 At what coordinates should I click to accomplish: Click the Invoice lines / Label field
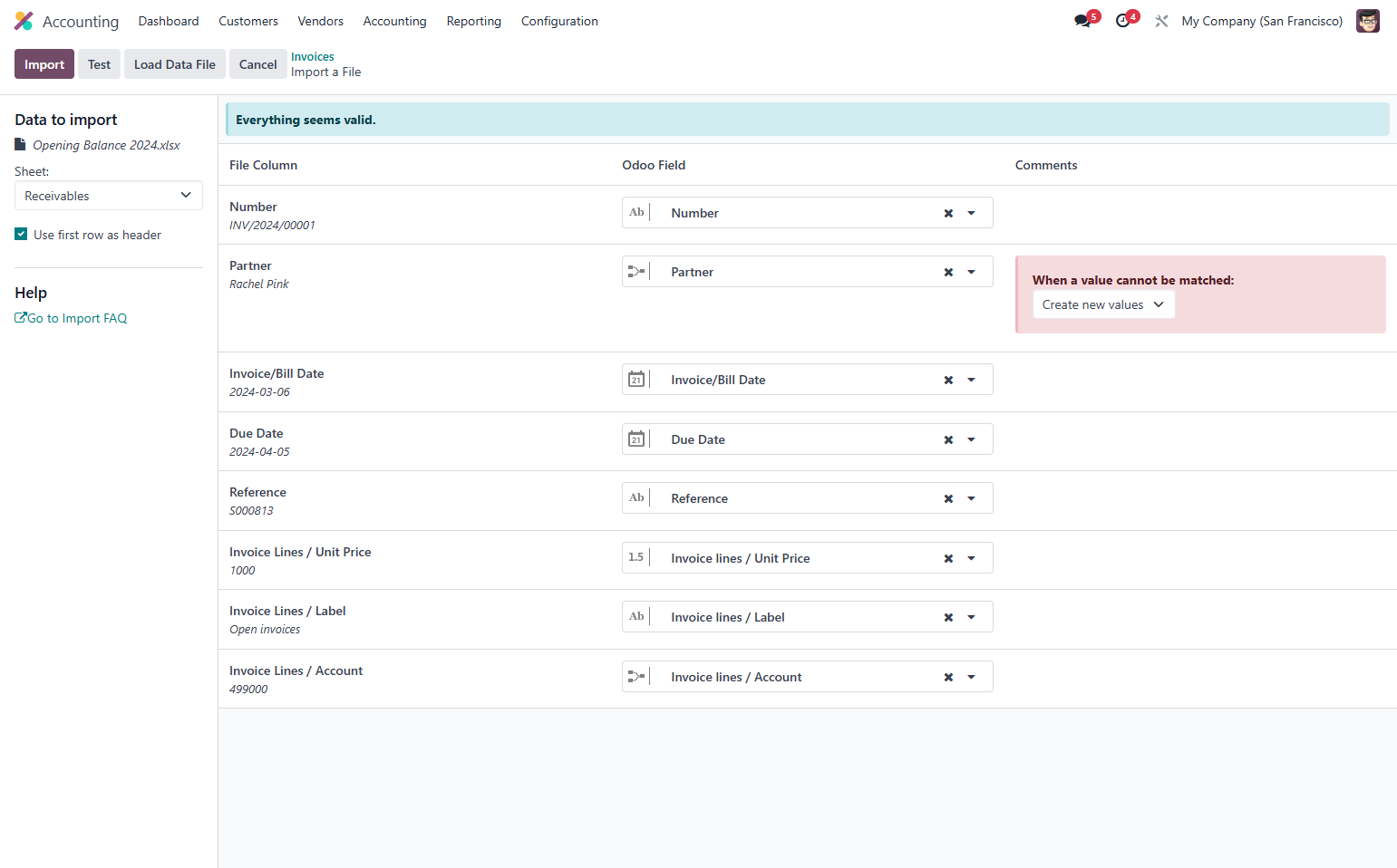(x=808, y=617)
